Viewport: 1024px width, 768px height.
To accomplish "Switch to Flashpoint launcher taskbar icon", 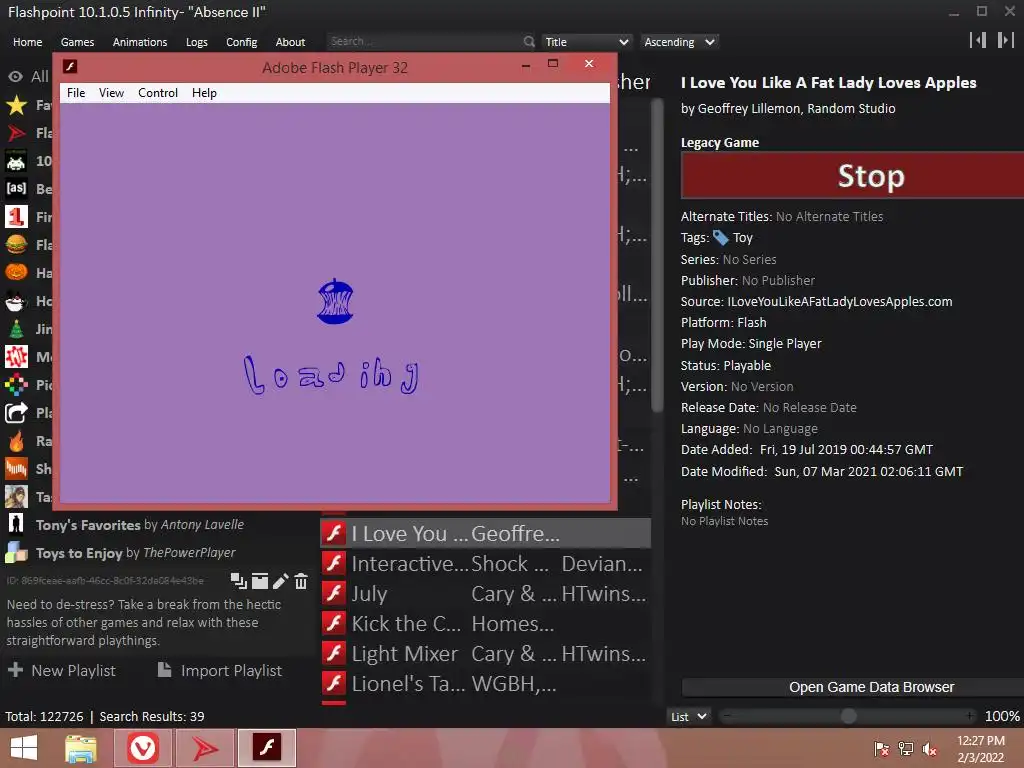I will click(204, 748).
